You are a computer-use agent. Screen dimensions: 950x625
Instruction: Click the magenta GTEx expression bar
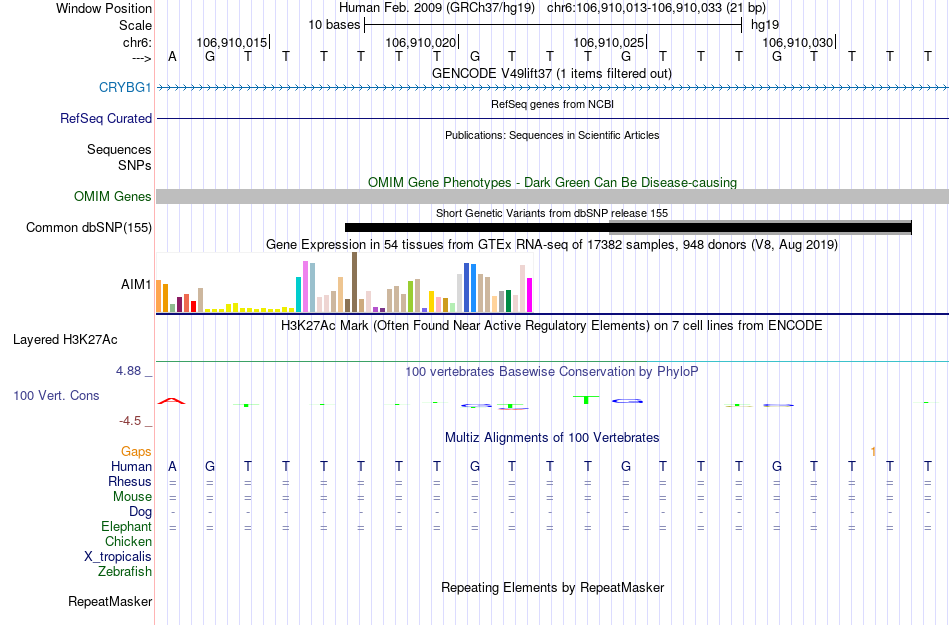coord(530,295)
